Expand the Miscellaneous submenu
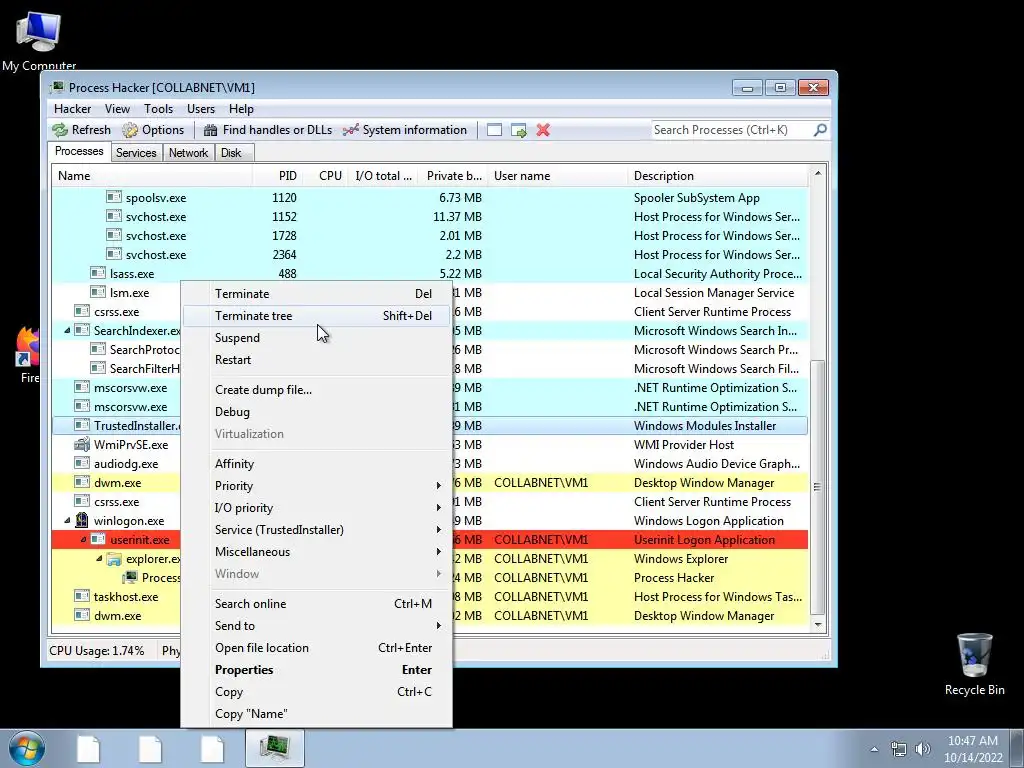 click(x=316, y=552)
